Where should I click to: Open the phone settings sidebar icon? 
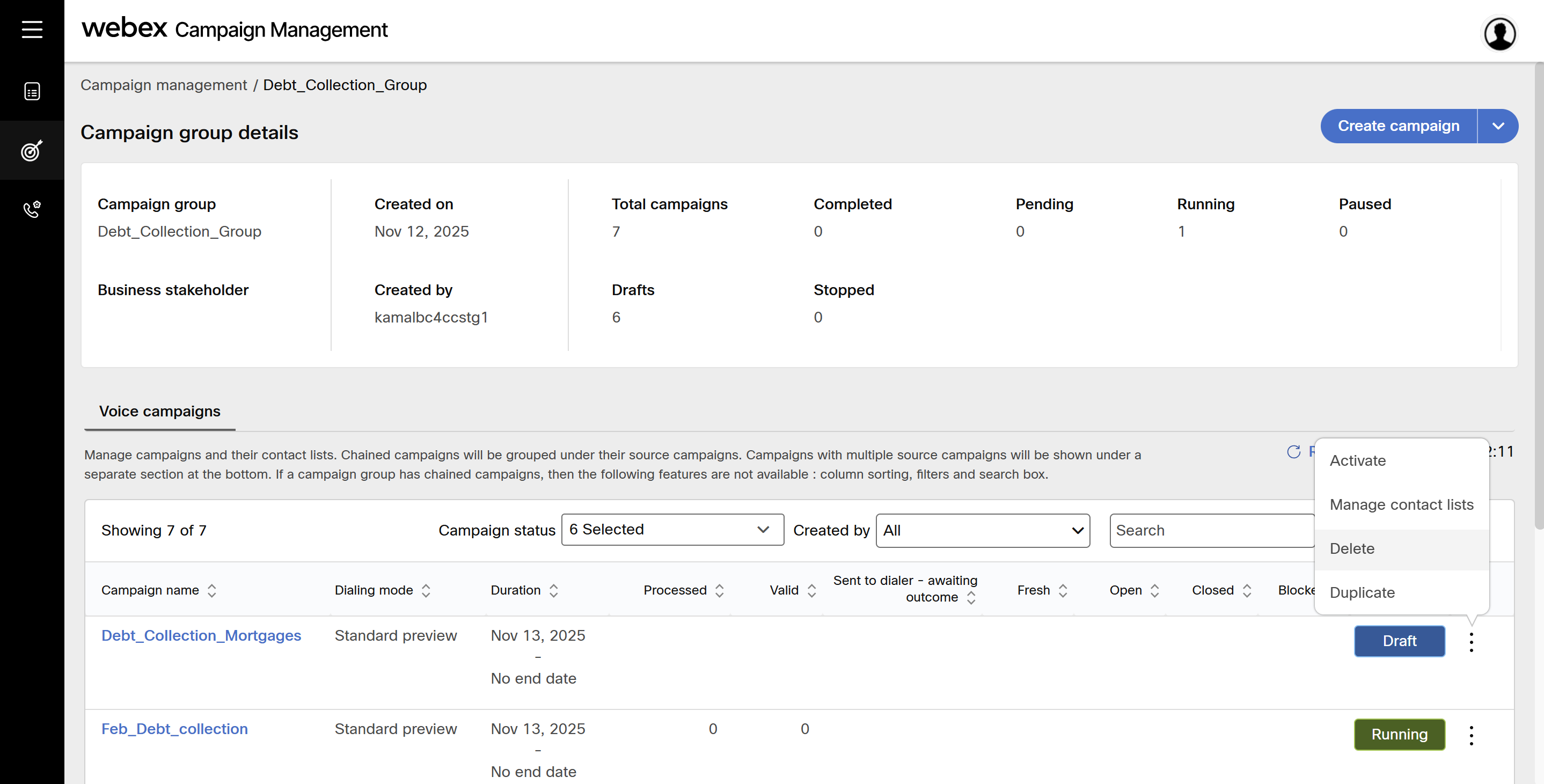coord(32,209)
